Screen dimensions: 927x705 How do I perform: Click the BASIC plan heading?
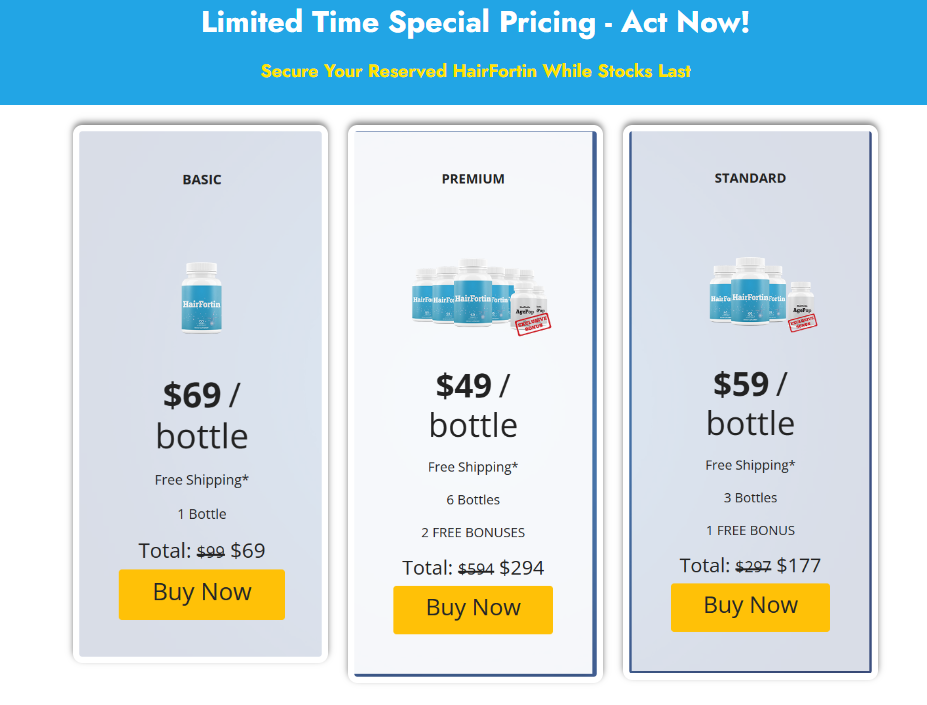tap(202, 180)
